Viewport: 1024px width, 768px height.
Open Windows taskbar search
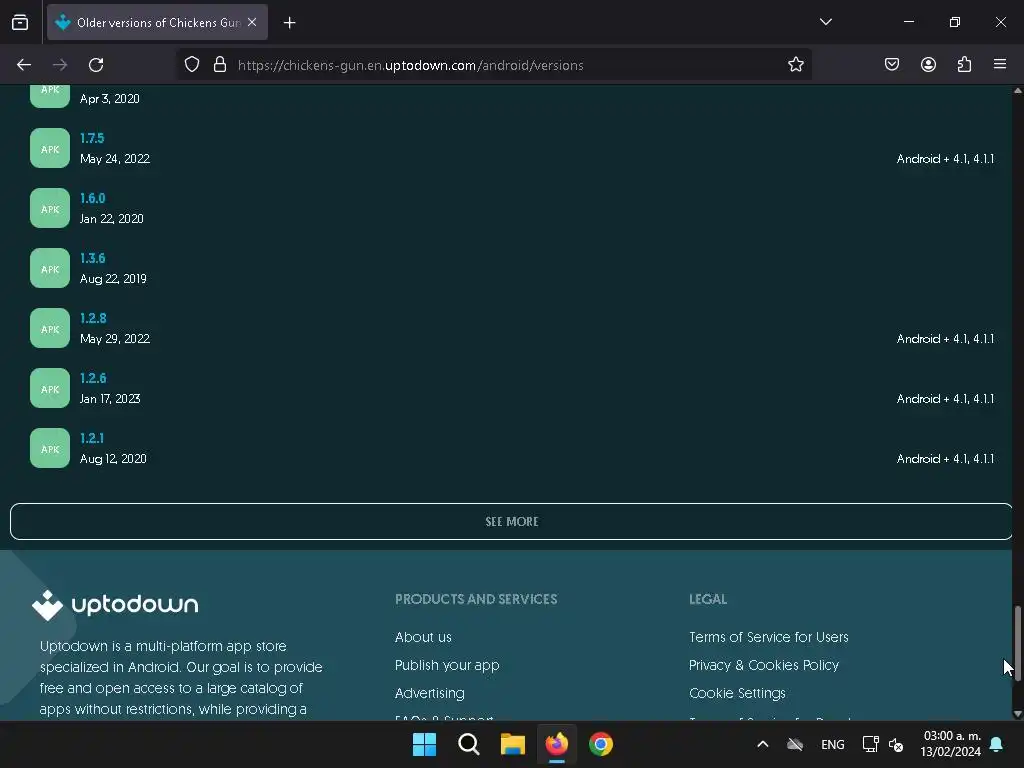(x=469, y=744)
